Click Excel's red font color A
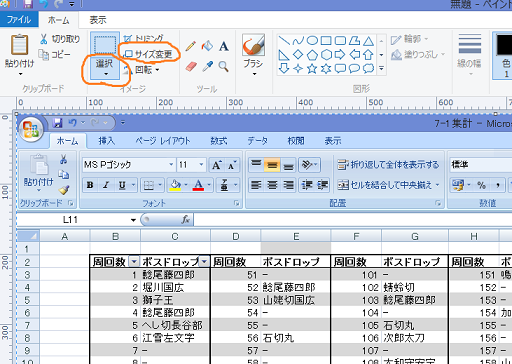Screen dimensions: 512x364 tap(198, 185)
